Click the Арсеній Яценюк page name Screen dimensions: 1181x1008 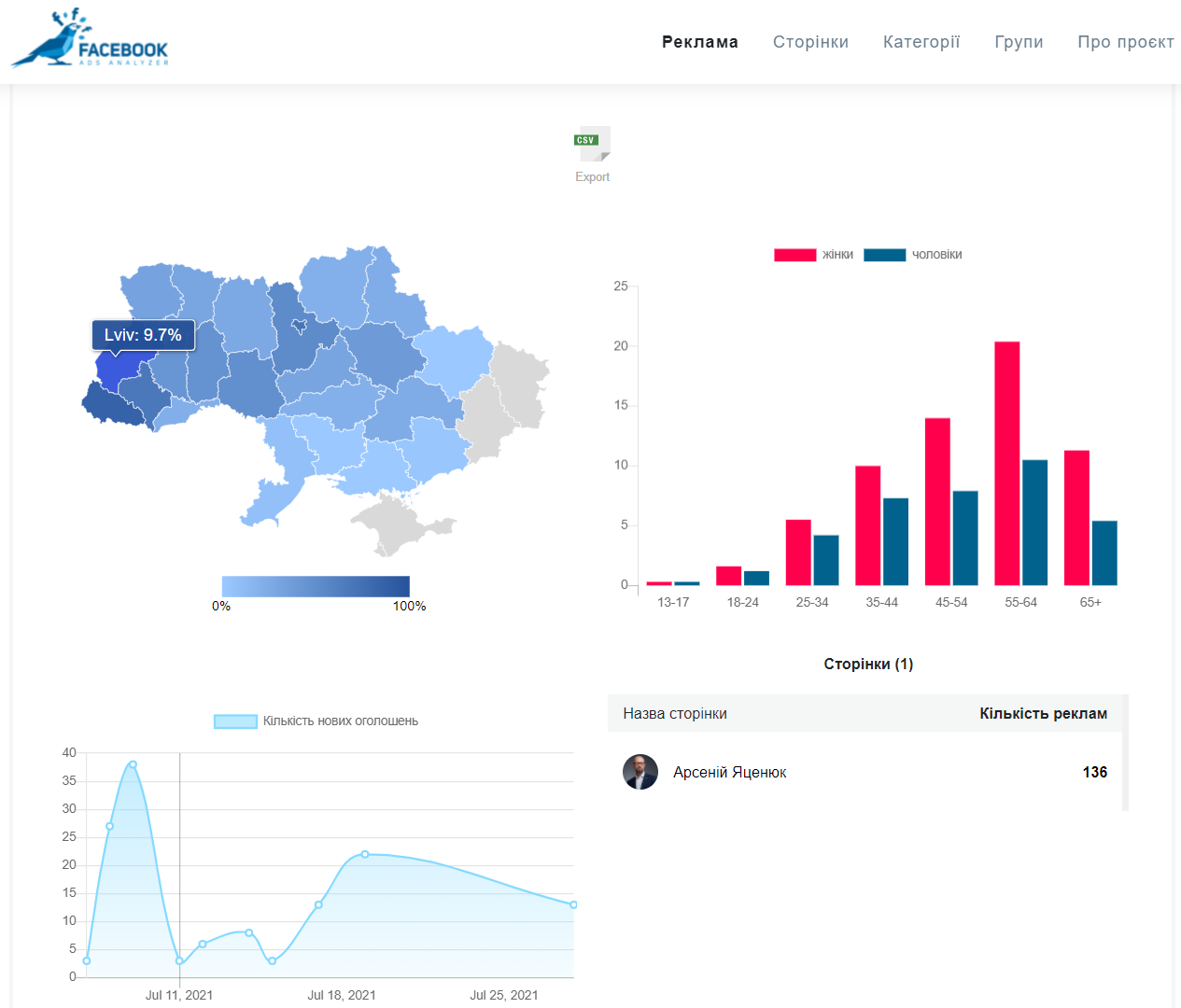[729, 773]
